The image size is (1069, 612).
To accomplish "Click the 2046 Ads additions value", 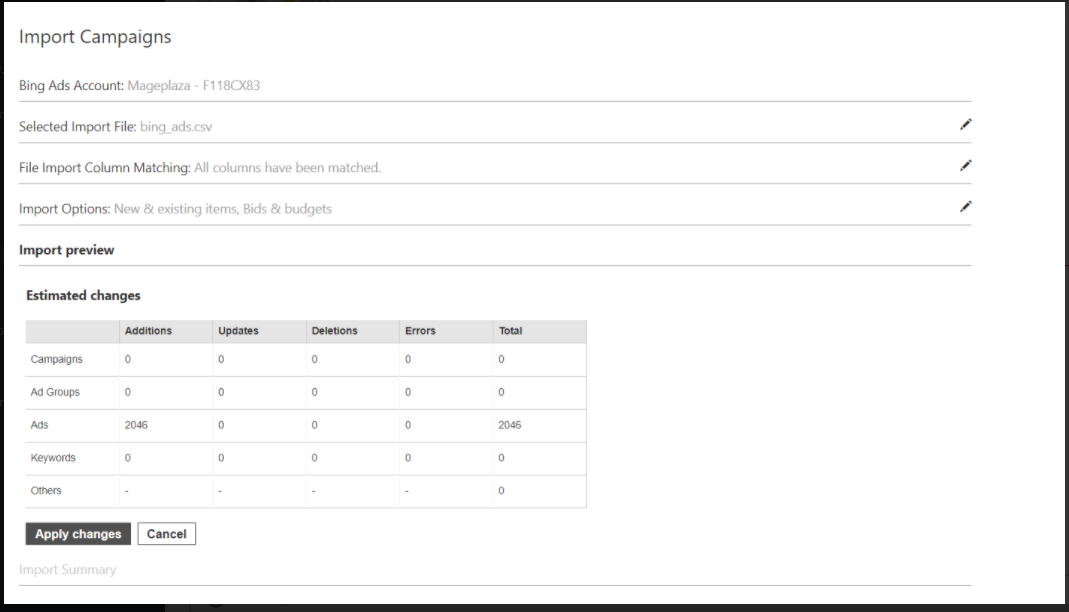I will point(136,425).
